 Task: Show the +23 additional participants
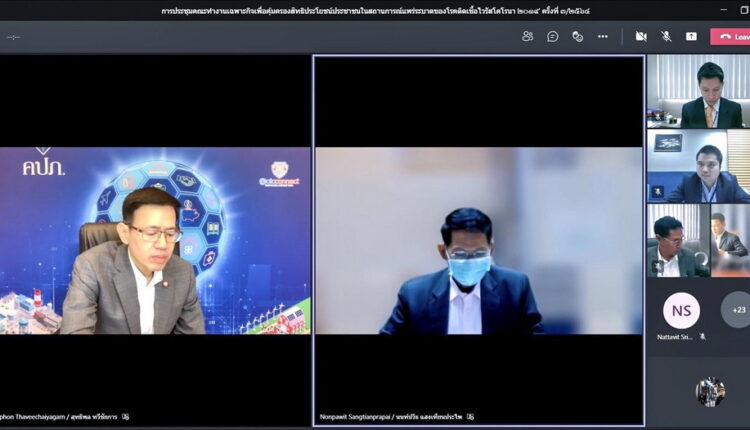[x=739, y=310]
